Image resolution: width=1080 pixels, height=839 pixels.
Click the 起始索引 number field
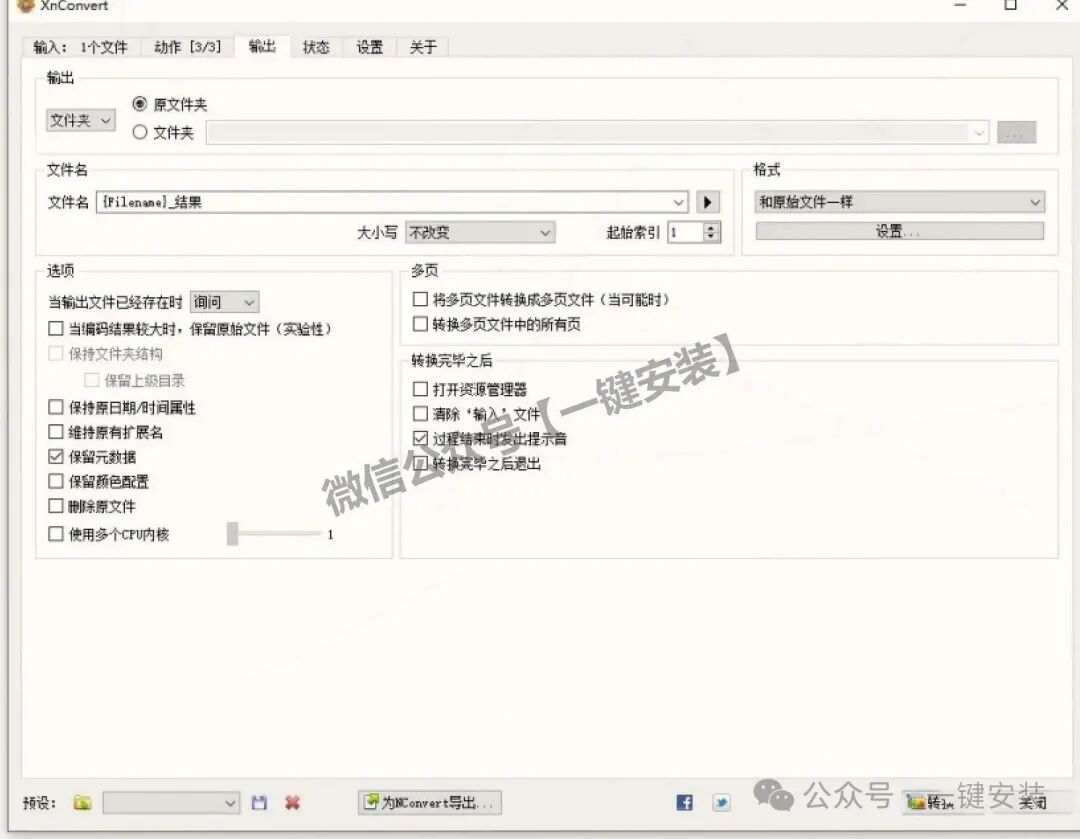point(686,233)
